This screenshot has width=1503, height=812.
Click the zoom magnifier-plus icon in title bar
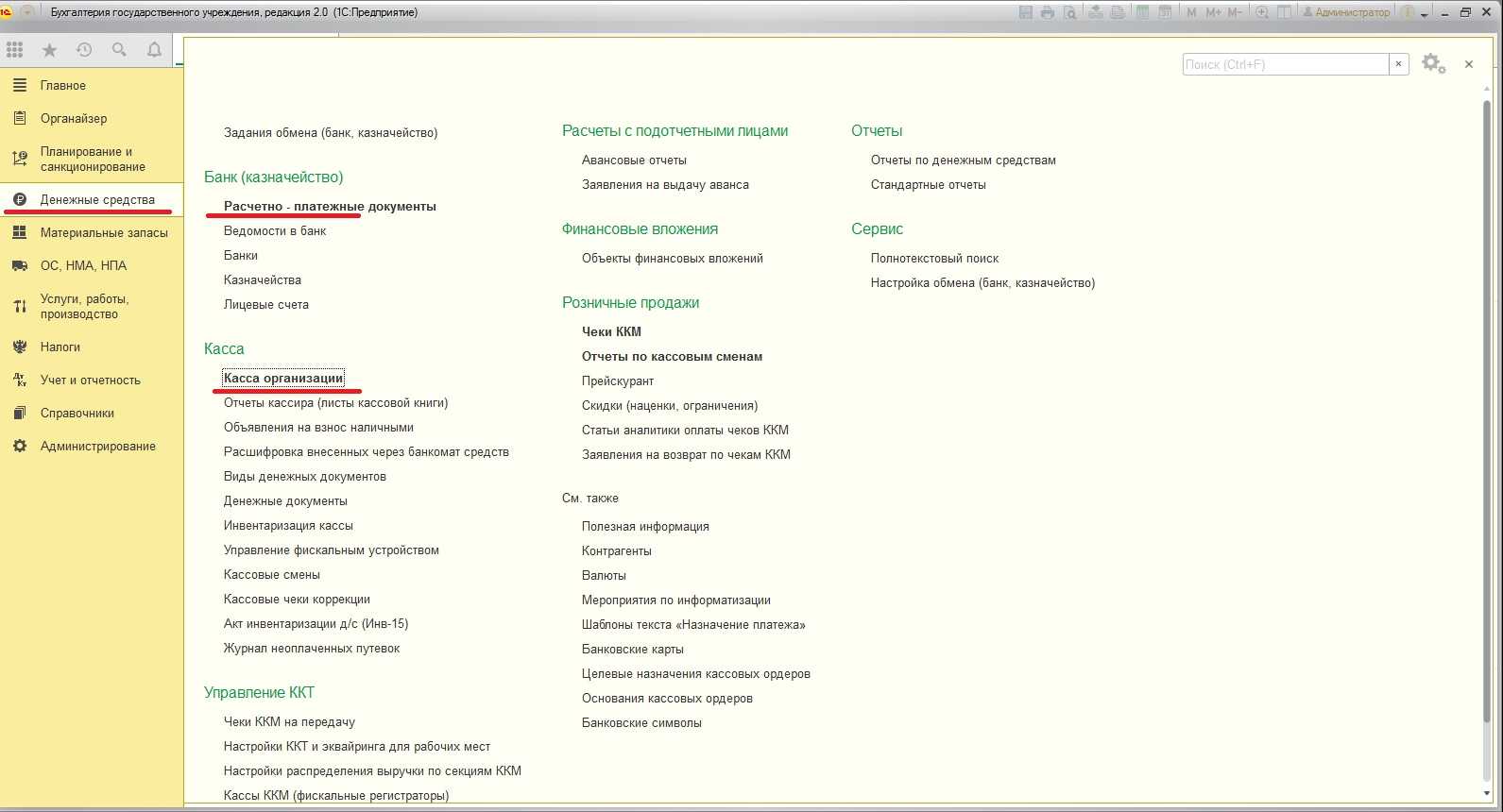coord(1262,12)
